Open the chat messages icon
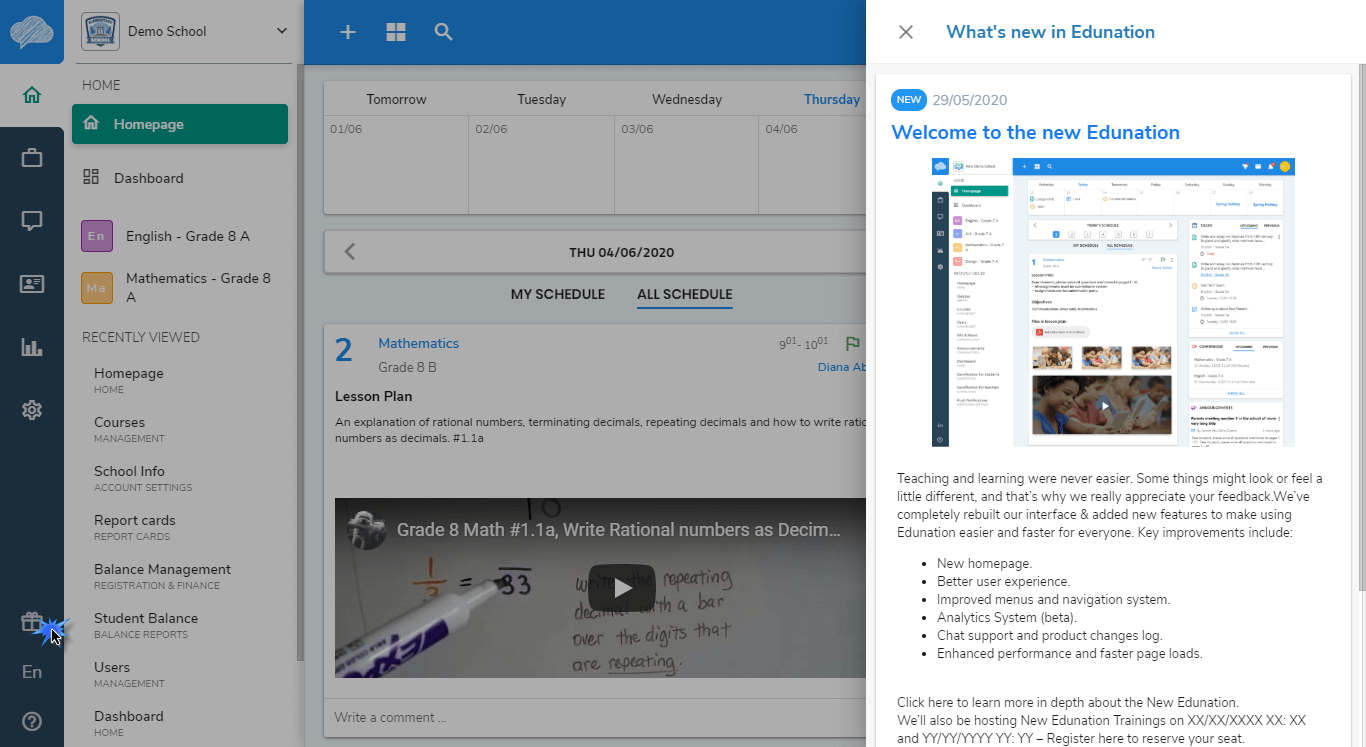This screenshot has width=1366, height=747. [x=32, y=221]
